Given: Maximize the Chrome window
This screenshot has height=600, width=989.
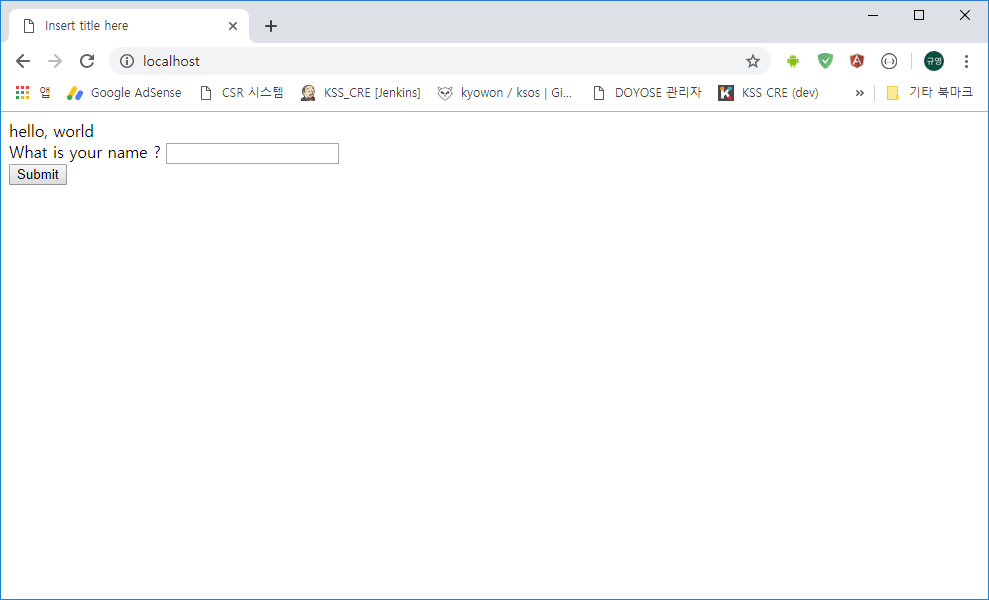Looking at the screenshot, I should click(919, 15).
